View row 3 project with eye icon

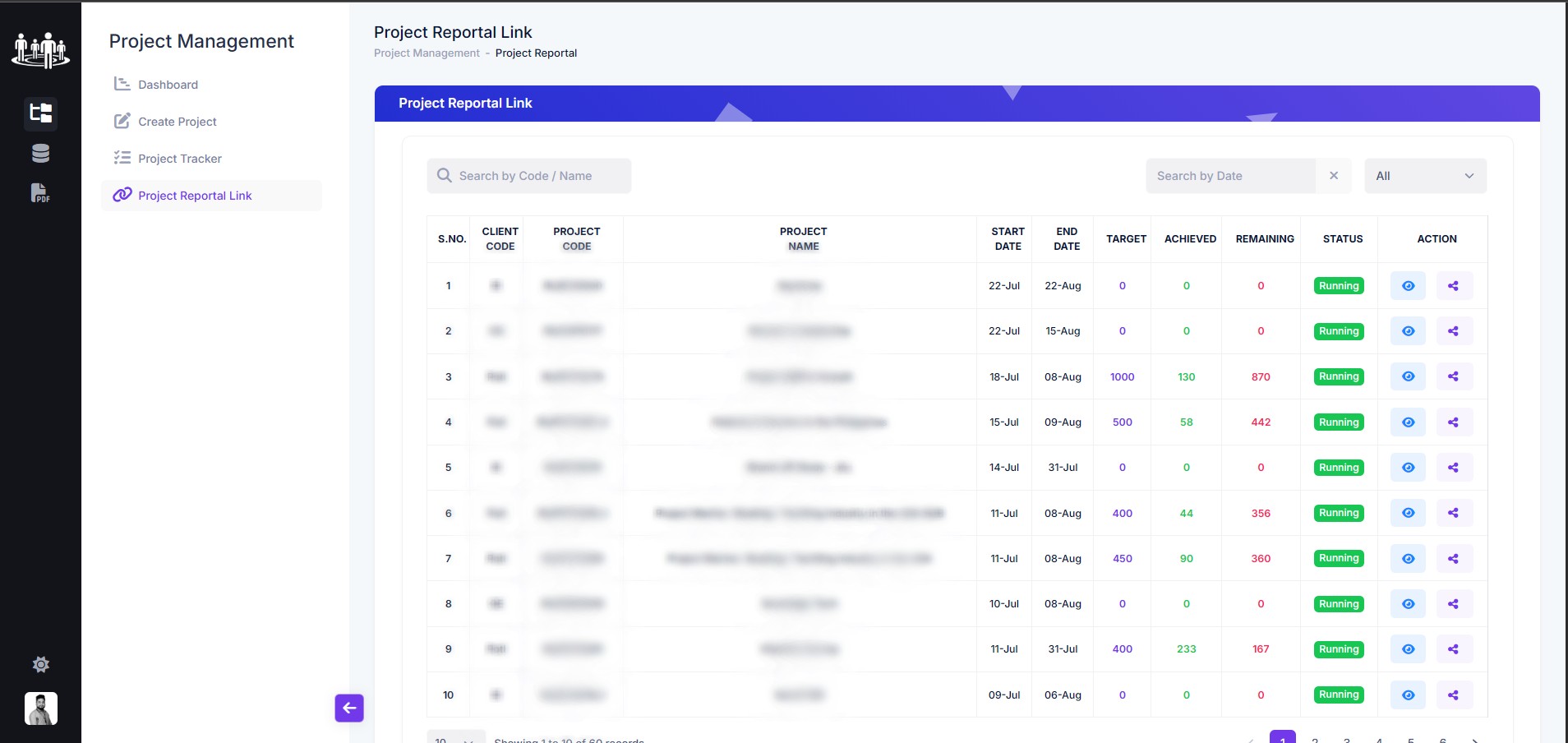coord(1408,376)
